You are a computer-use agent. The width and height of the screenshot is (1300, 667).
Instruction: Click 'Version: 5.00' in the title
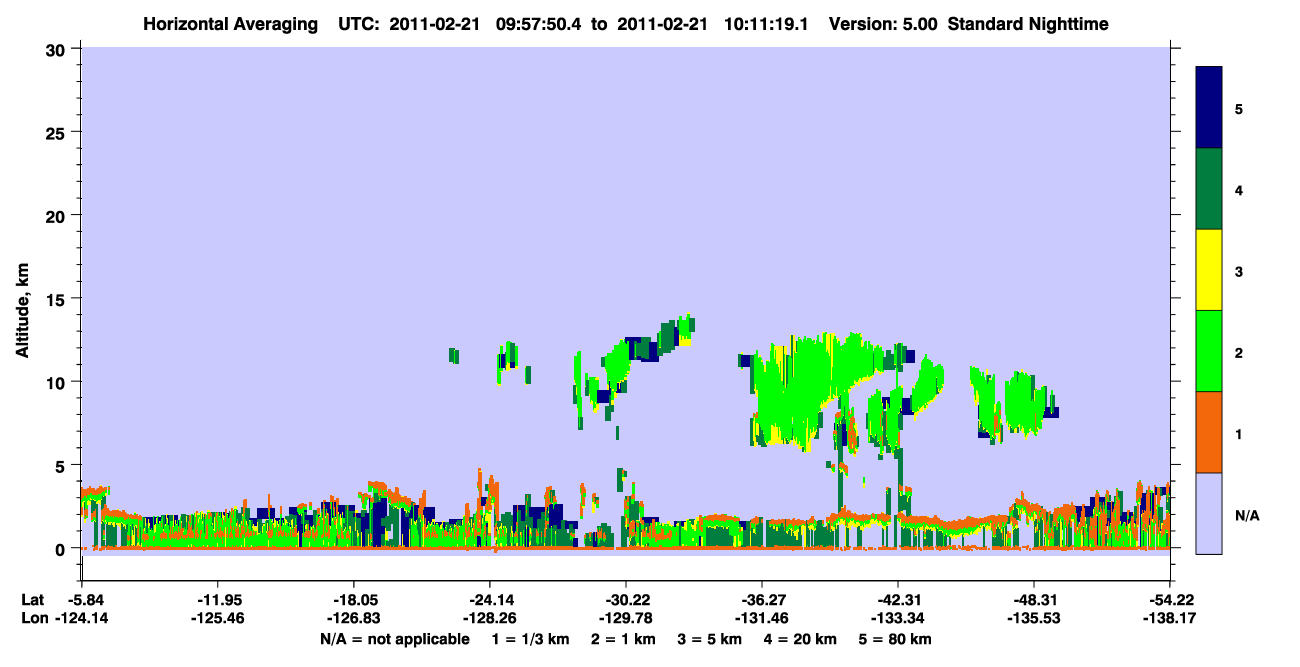[882, 23]
